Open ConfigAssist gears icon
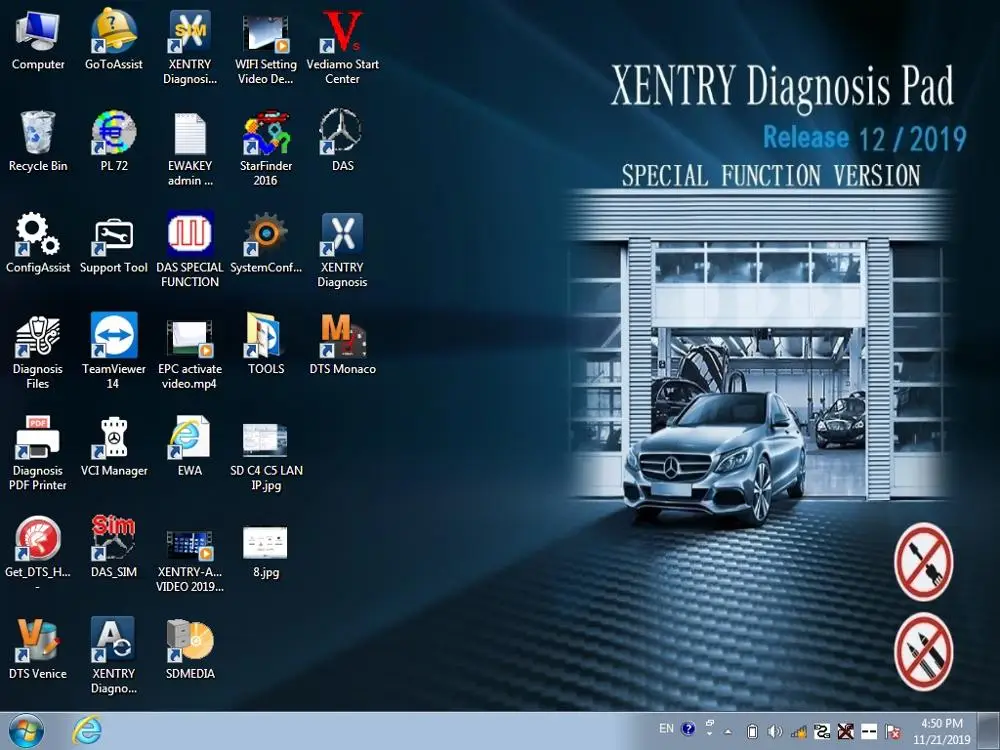 (38, 235)
